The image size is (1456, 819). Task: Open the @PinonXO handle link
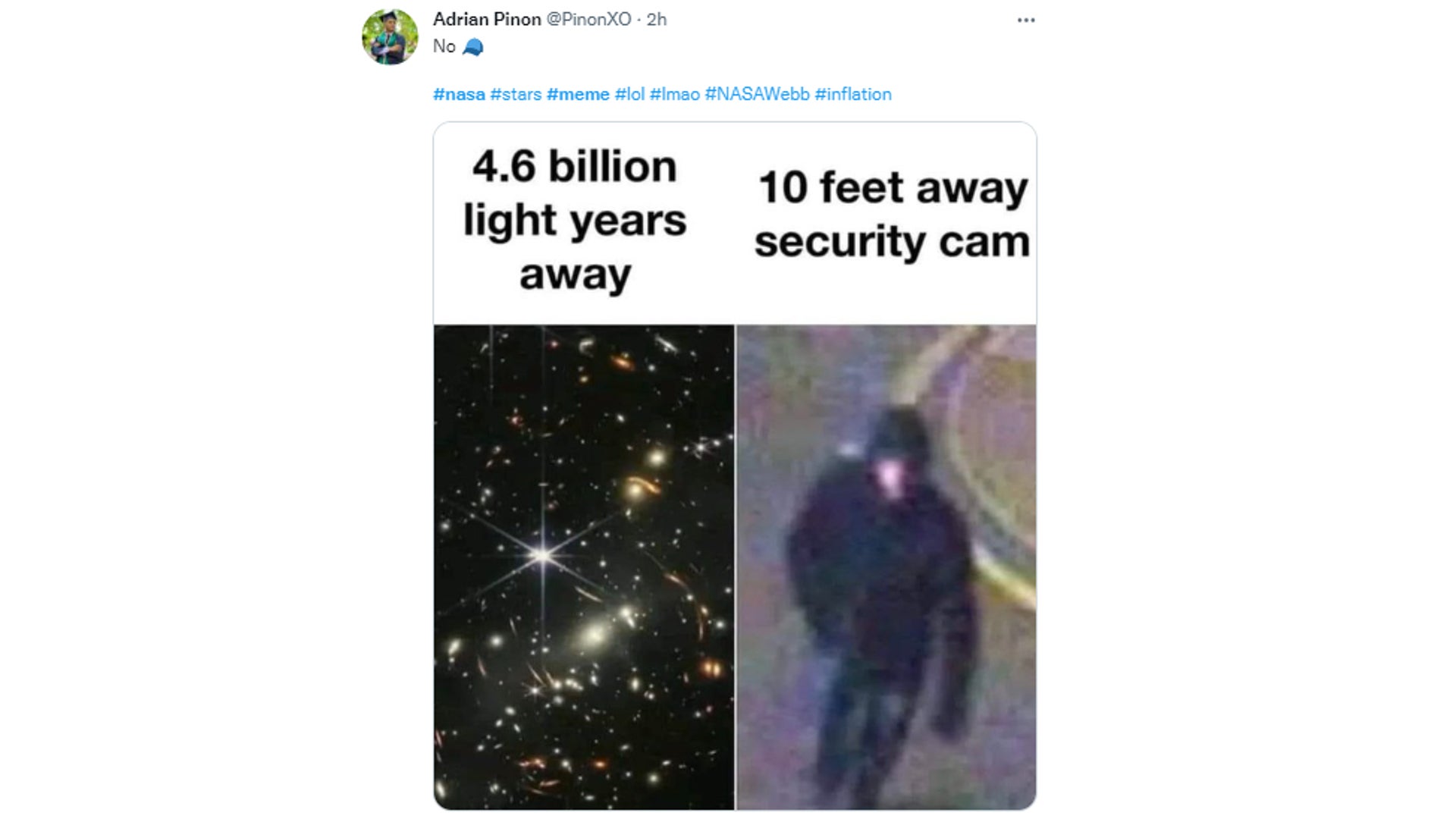(x=588, y=19)
